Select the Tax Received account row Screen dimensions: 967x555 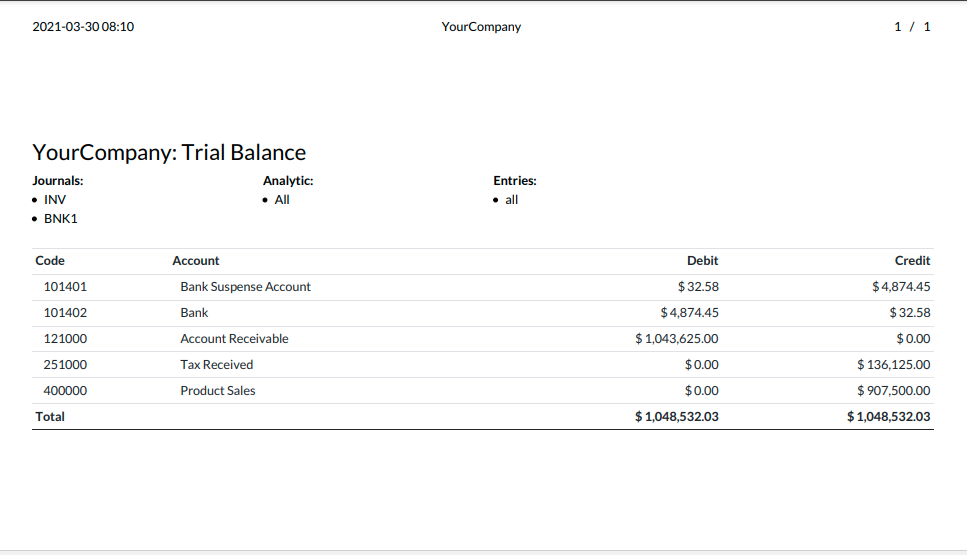pos(483,364)
